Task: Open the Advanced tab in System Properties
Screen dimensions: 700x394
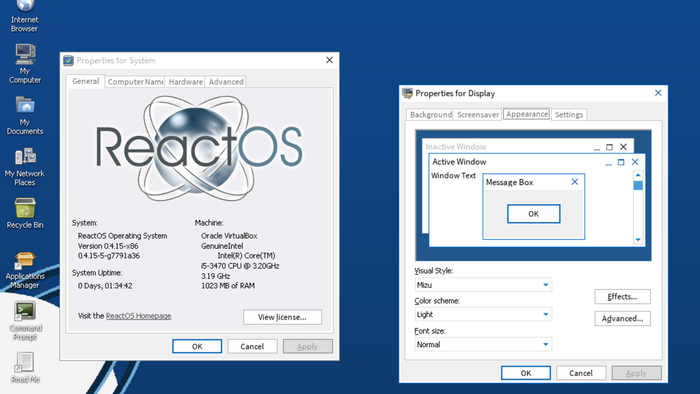Action: coord(226,82)
